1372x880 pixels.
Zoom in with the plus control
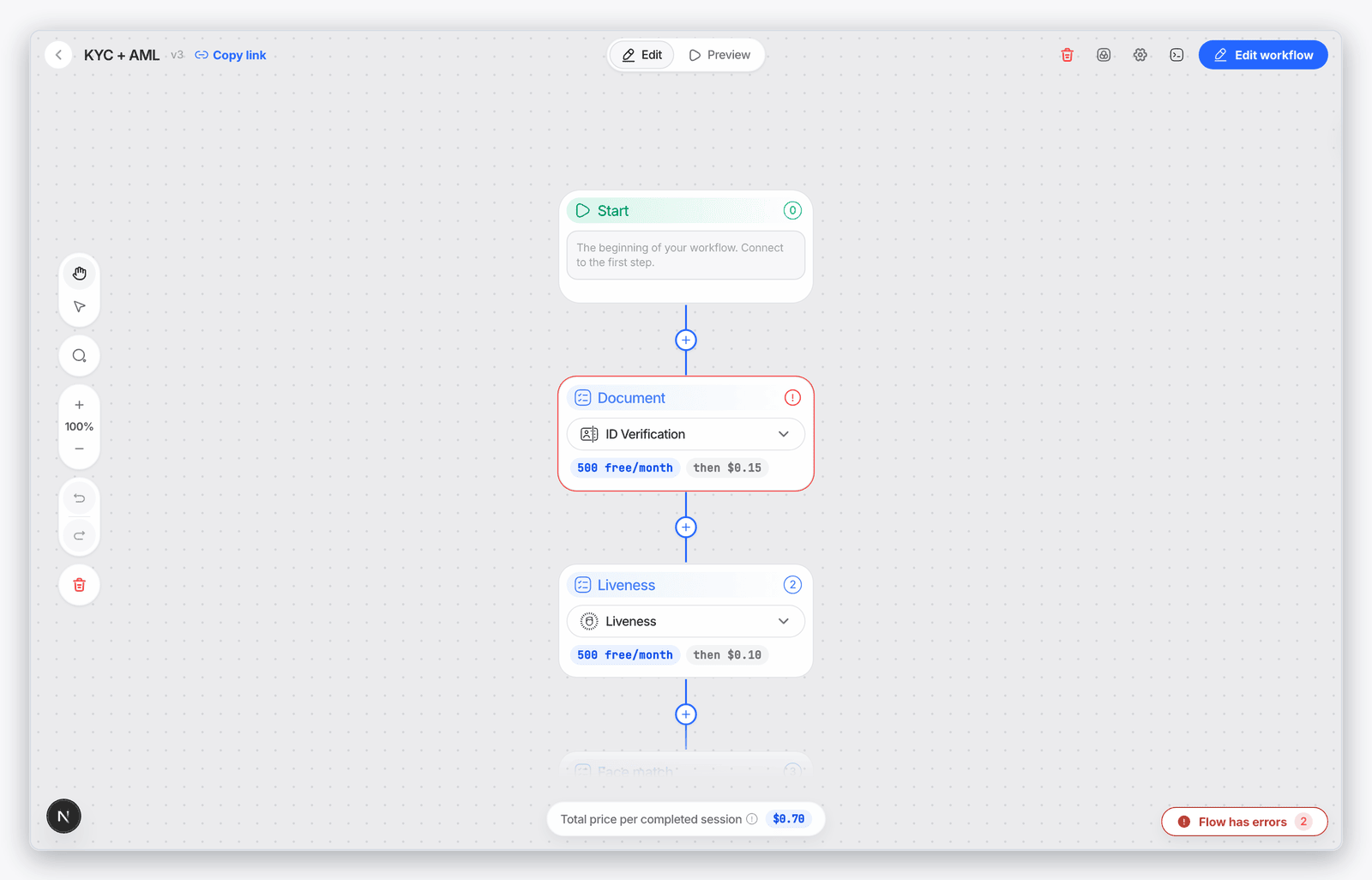click(x=79, y=405)
